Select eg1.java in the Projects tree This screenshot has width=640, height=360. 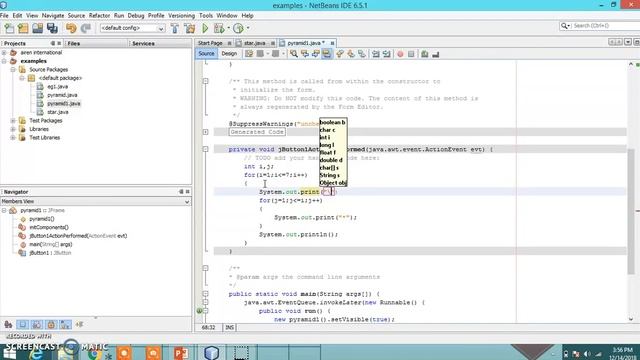tap(58, 87)
